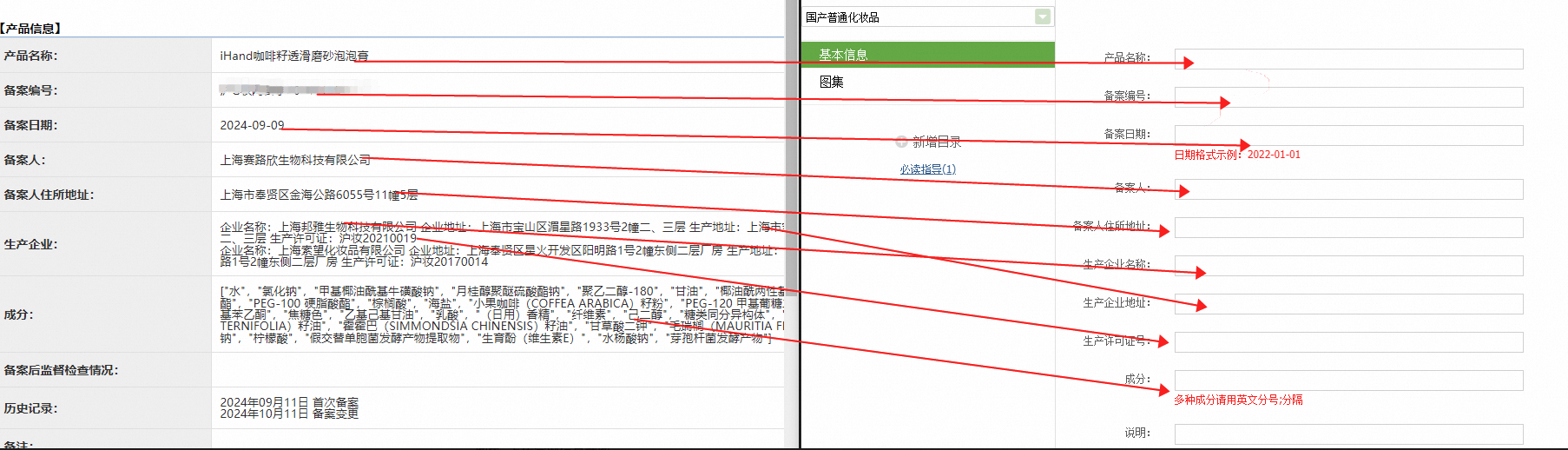1568x450 pixels.
Task: Click the 国产普通化妆品 combo box text
Action: click(x=842, y=17)
